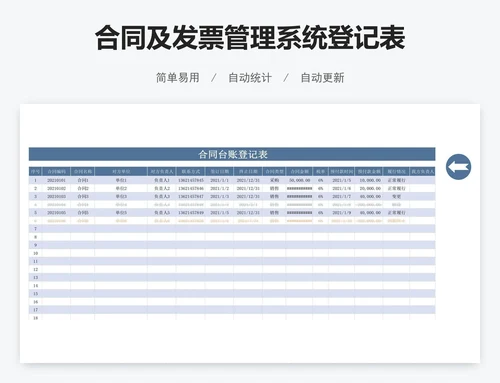Select the 合同台账登记表 title banner
Viewport: 500px width, 383px height.
[x=232, y=154]
